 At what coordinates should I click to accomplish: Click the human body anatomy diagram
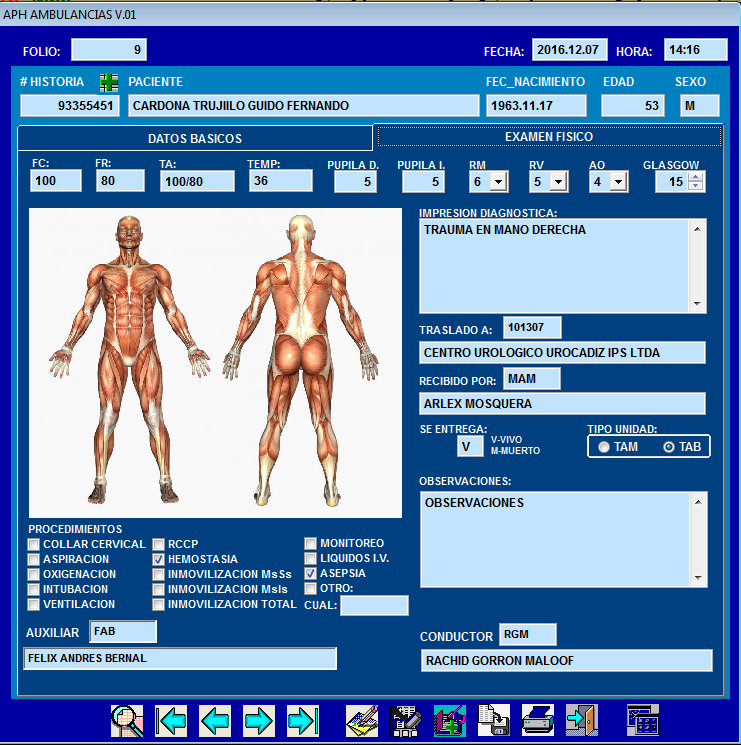pyautogui.click(x=215, y=363)
